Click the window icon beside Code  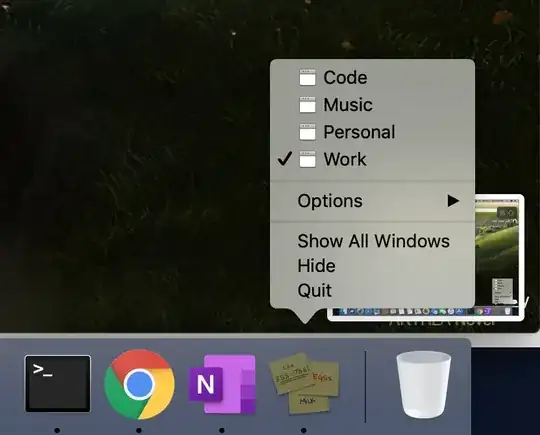tap(307, 77)
